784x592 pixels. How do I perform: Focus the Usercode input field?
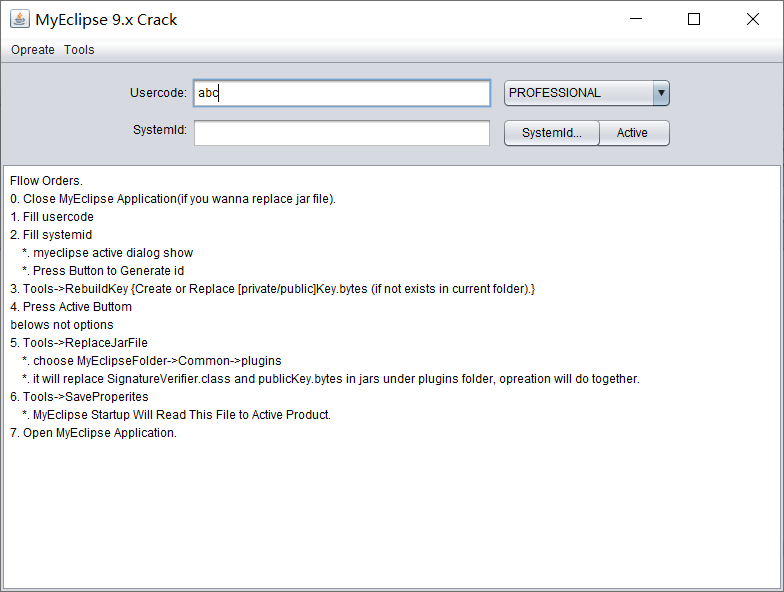pos(342,93)
